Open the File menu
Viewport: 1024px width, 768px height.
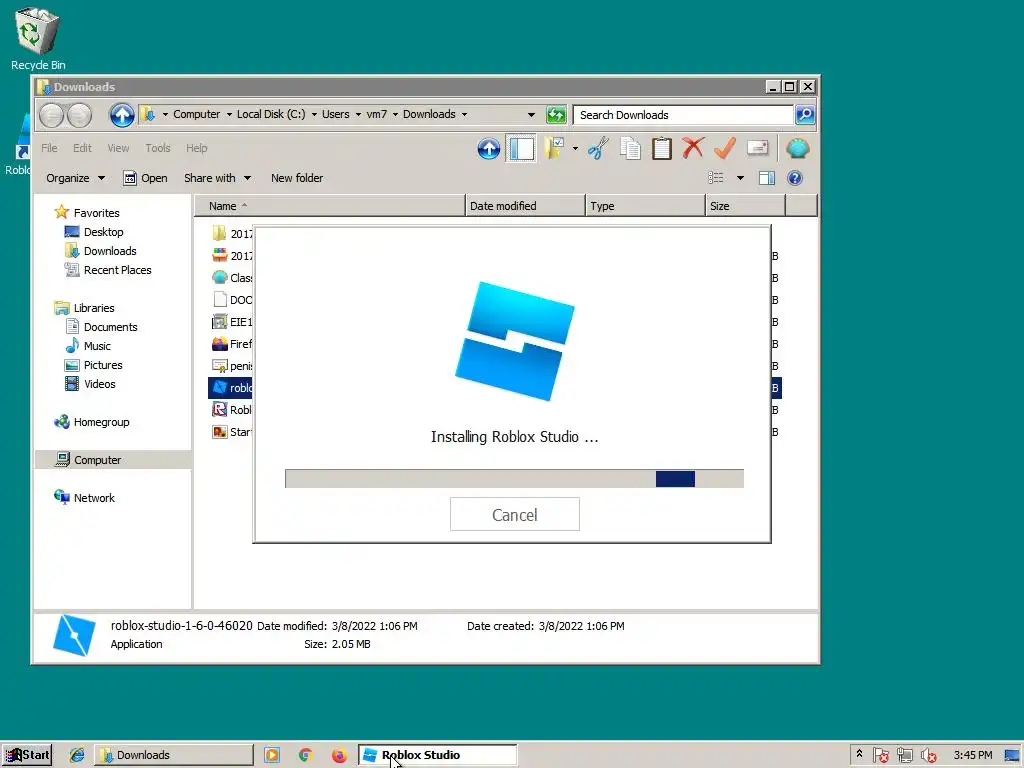[x=49, y=148]
